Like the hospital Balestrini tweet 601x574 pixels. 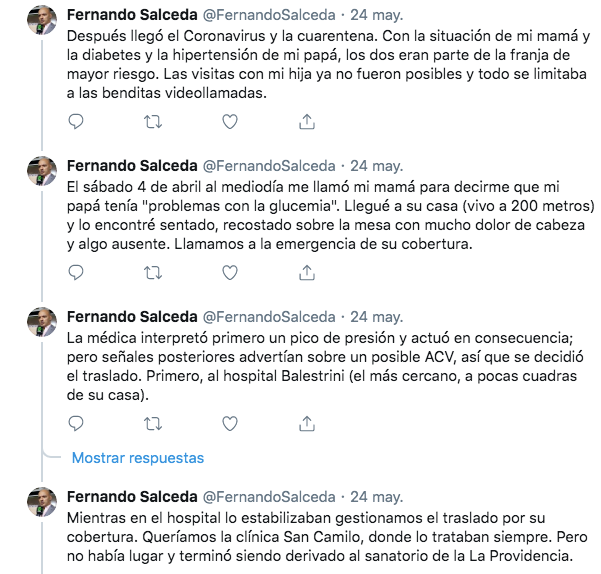click(x=230, y=423)
